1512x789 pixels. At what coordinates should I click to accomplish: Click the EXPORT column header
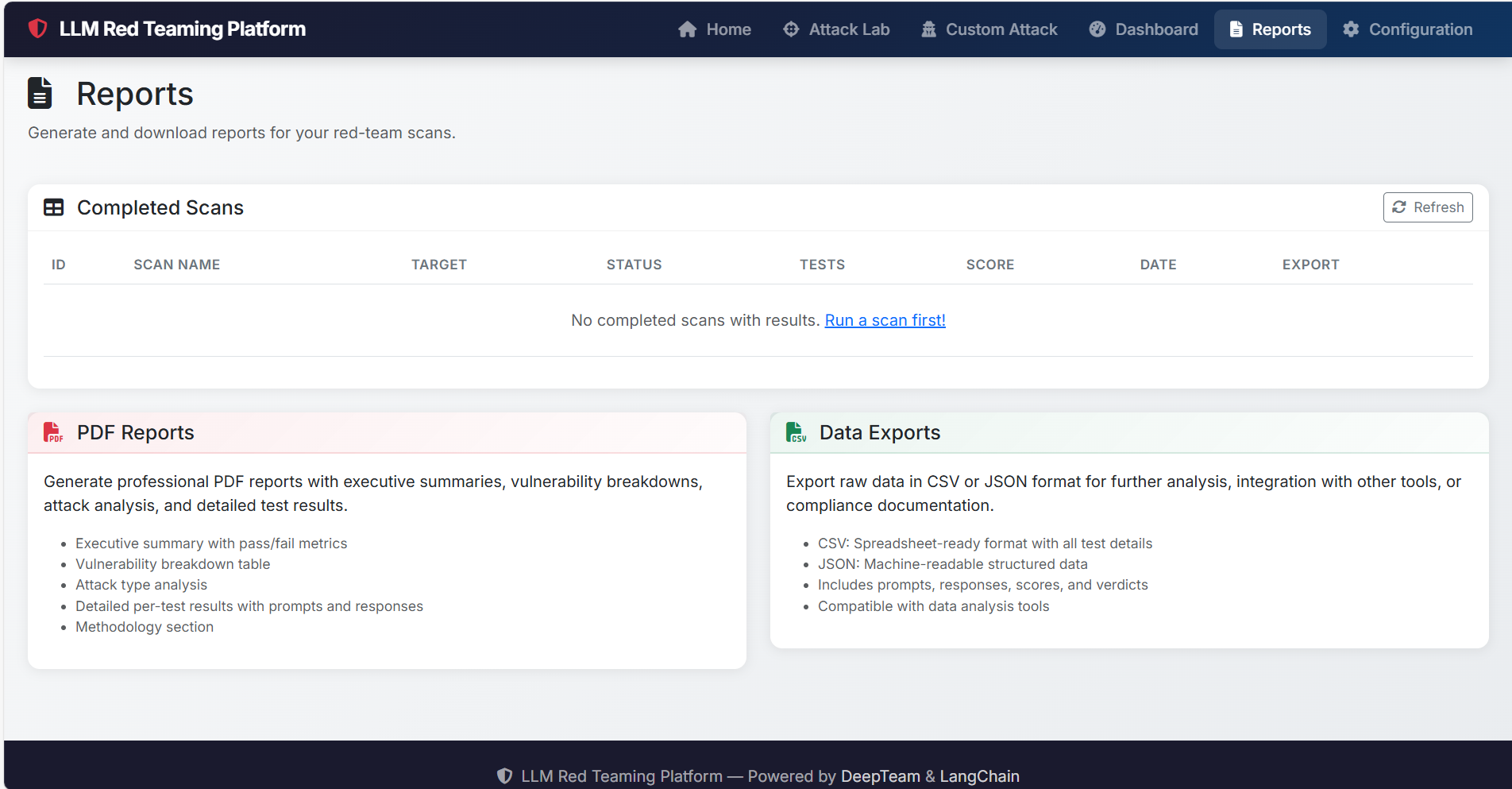[1311, 265]
